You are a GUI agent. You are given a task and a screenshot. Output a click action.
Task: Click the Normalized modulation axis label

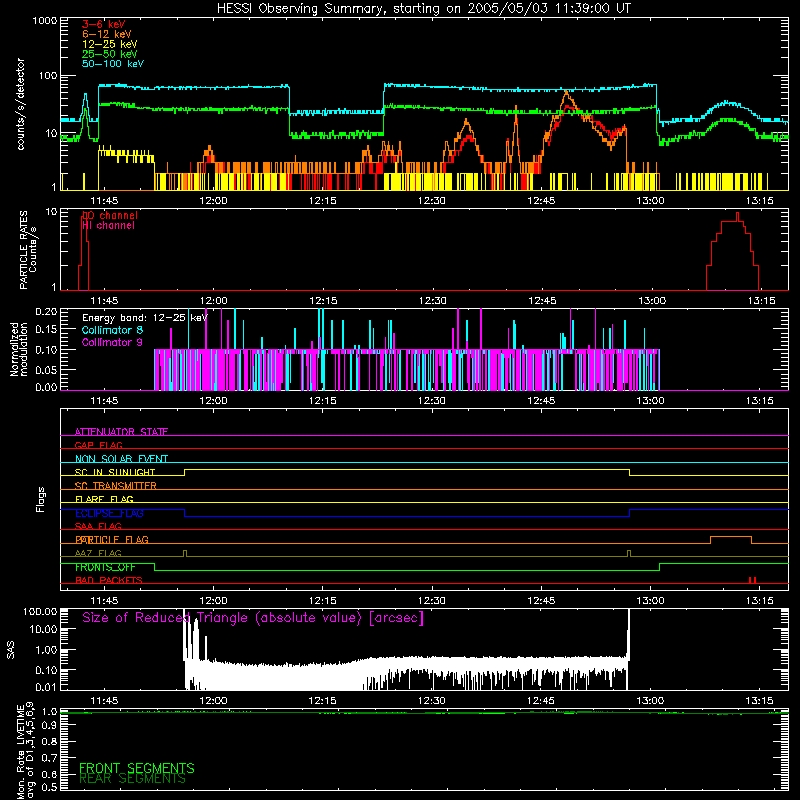[19, 349]
